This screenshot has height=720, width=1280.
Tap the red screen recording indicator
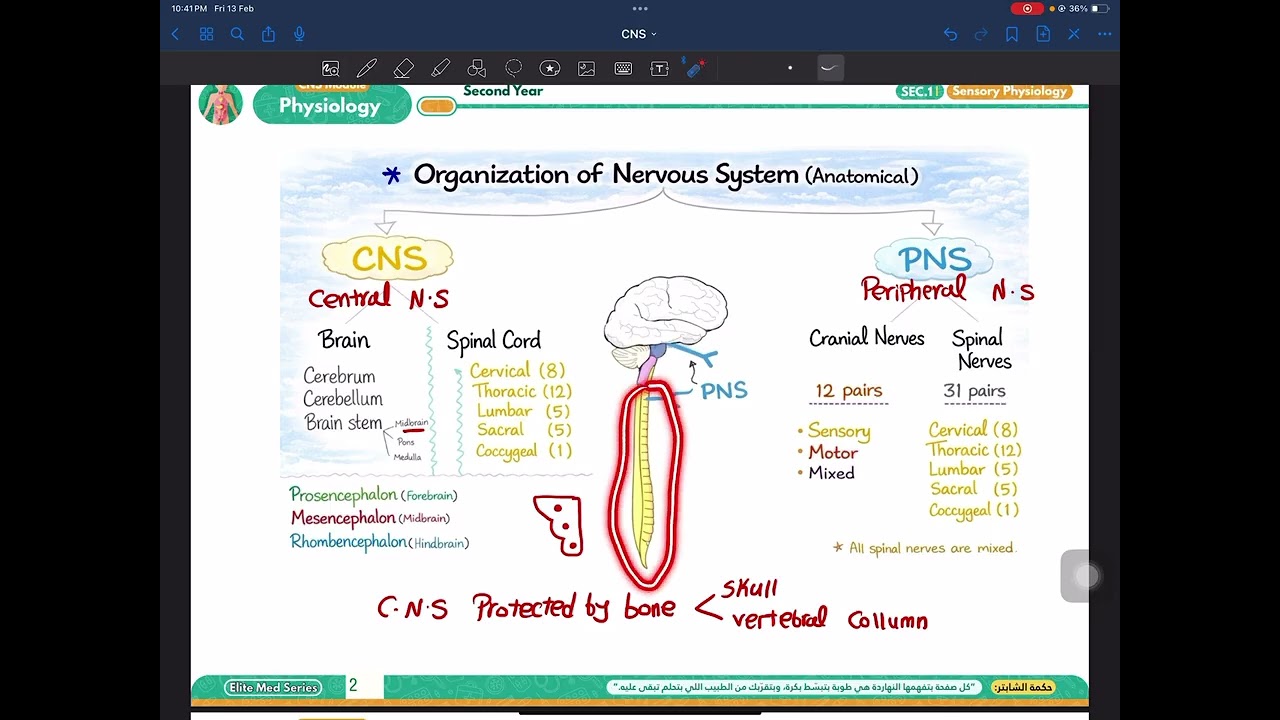click(1027, 9)
